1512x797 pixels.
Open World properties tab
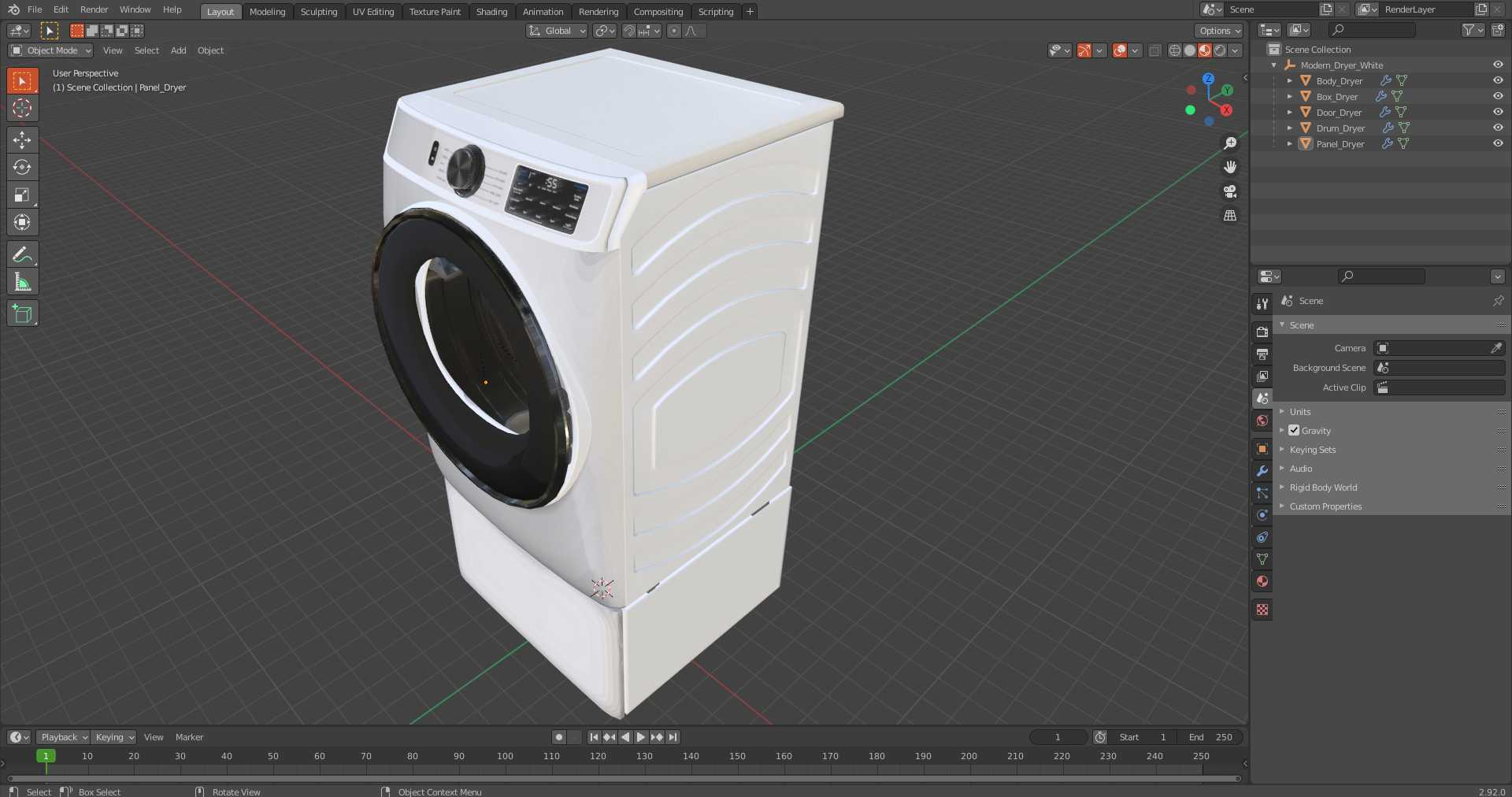pyautogui.click(x=1262, y=421)
